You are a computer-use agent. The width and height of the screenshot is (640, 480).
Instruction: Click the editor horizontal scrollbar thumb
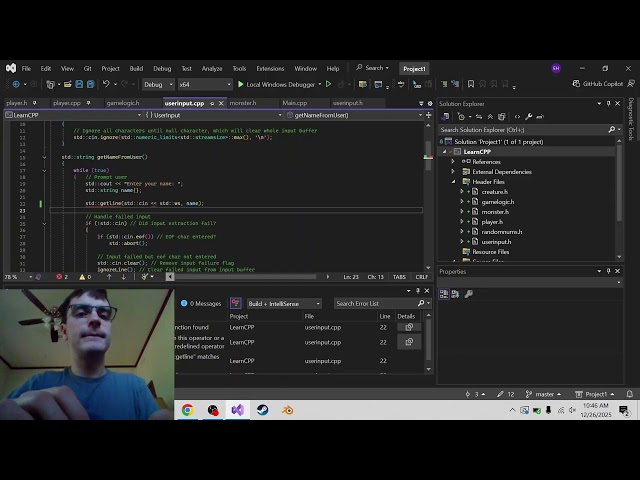tap(245, 277)
